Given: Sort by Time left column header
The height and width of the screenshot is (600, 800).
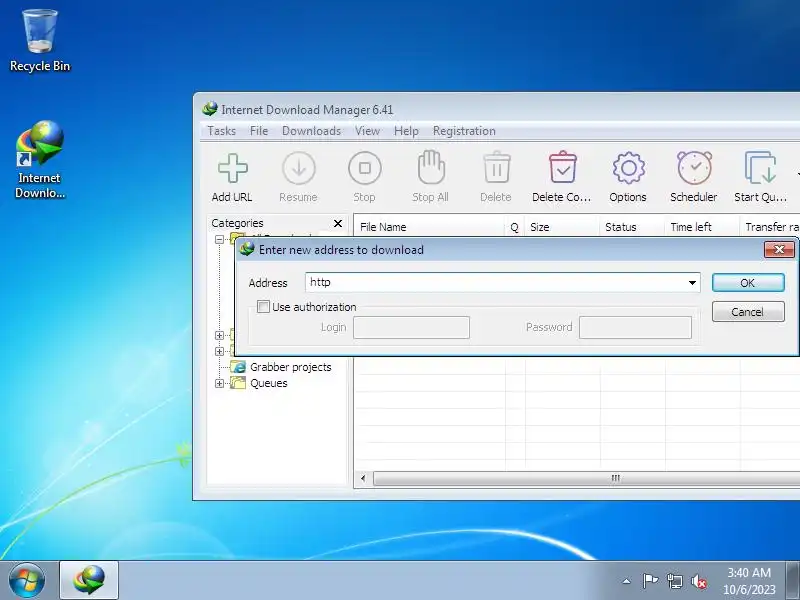Looking at the screenshot, I should [702, 227].
